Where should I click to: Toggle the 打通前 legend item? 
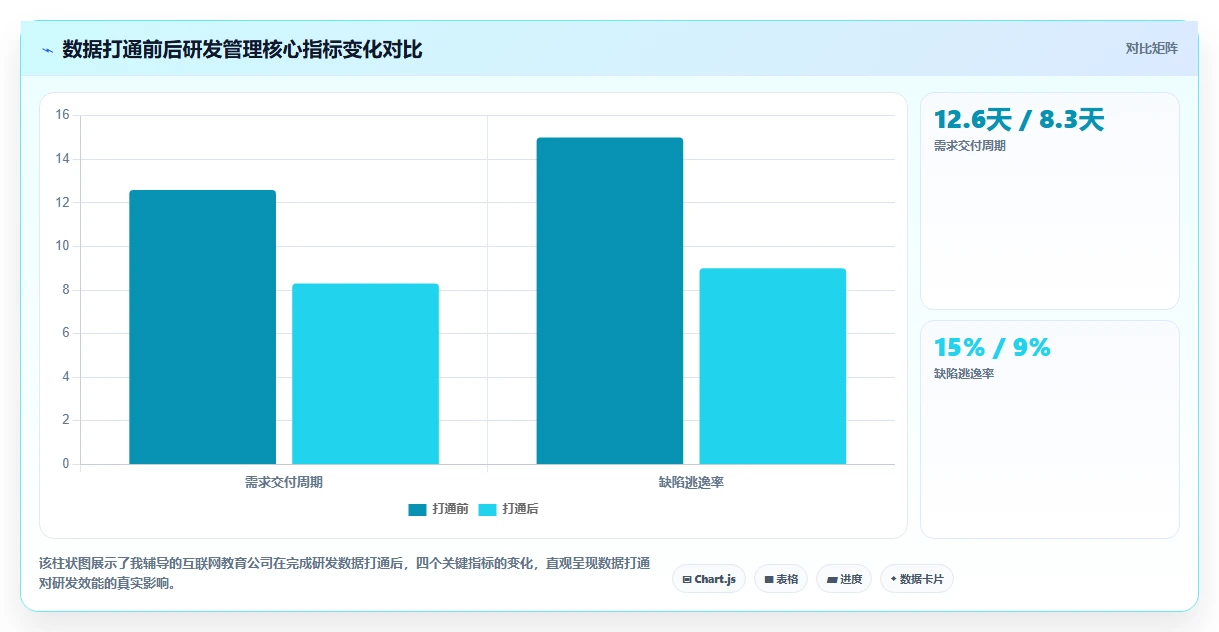[438, 509]
